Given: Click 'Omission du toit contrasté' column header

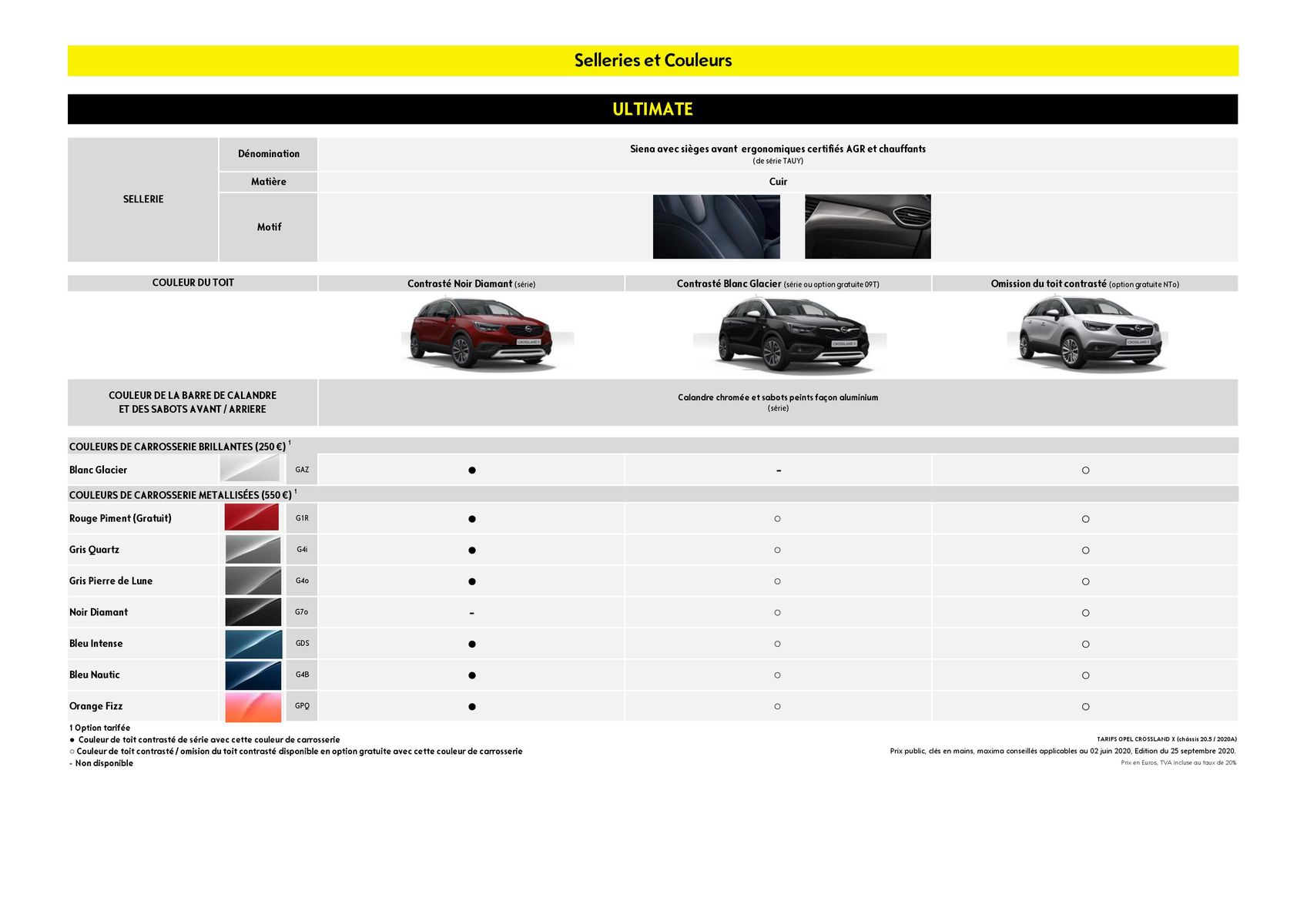Looking at the screenshot, I should pos(1084,283).
